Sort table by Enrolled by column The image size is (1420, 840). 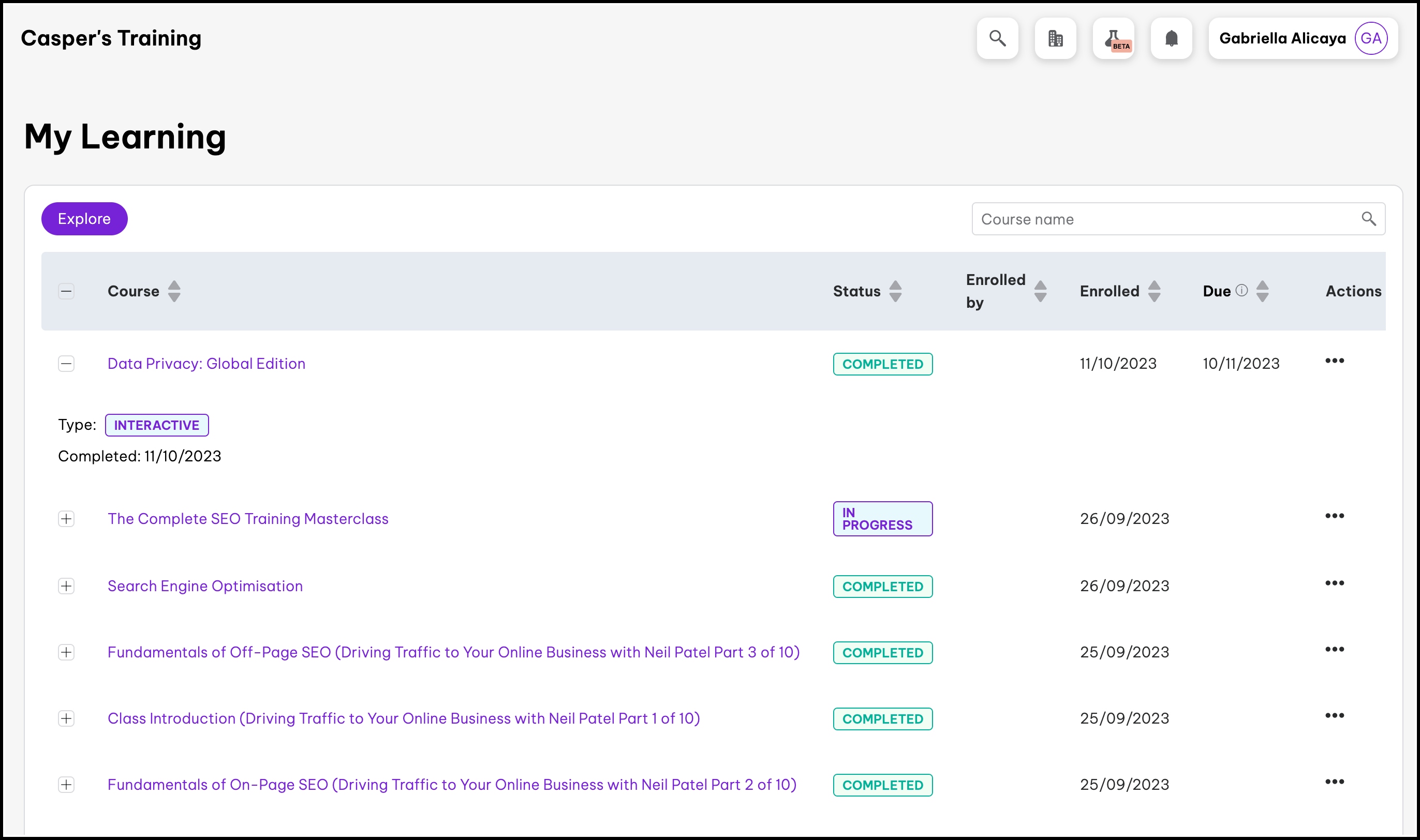1040,292
